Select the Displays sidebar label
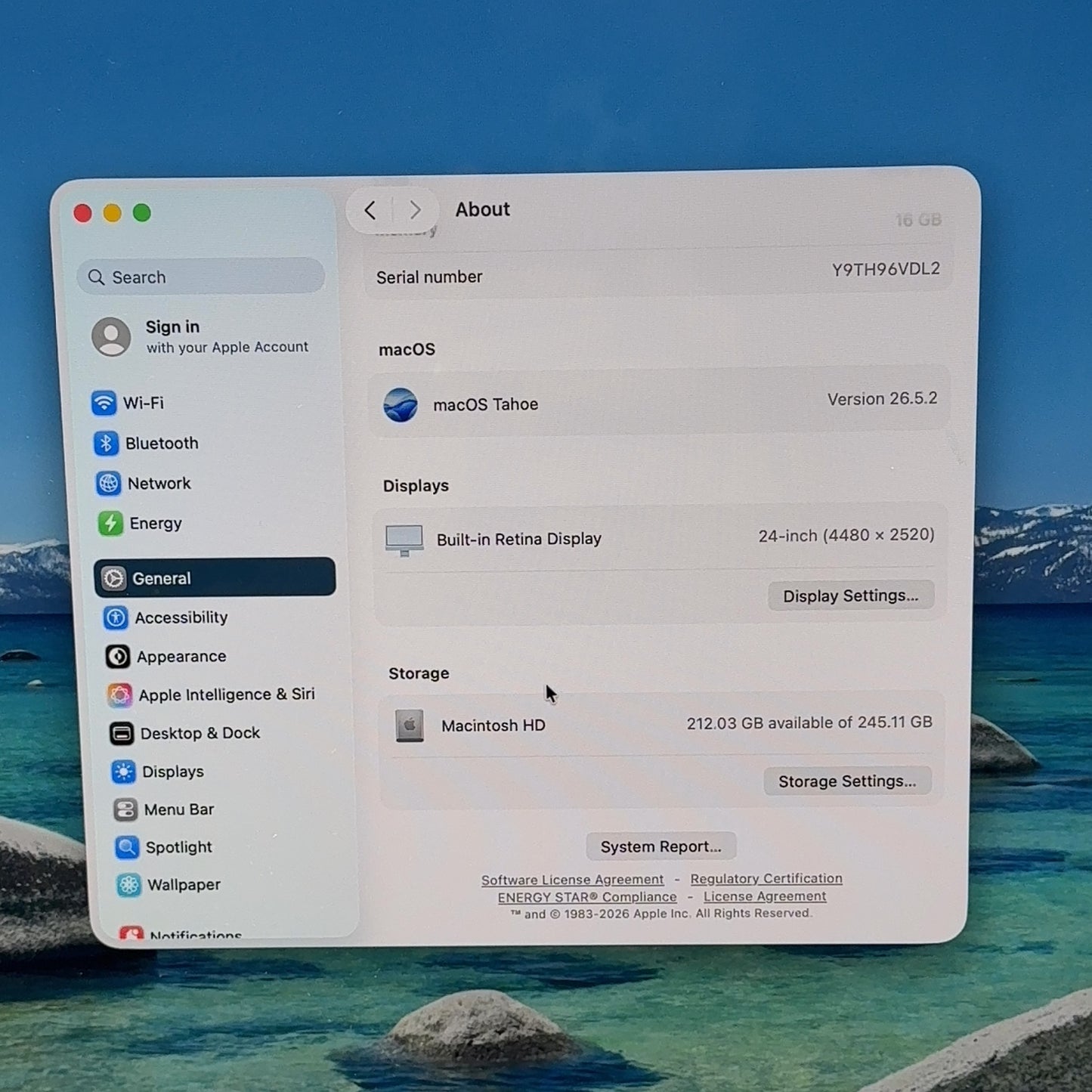1092x1092 pixels. 173,772
